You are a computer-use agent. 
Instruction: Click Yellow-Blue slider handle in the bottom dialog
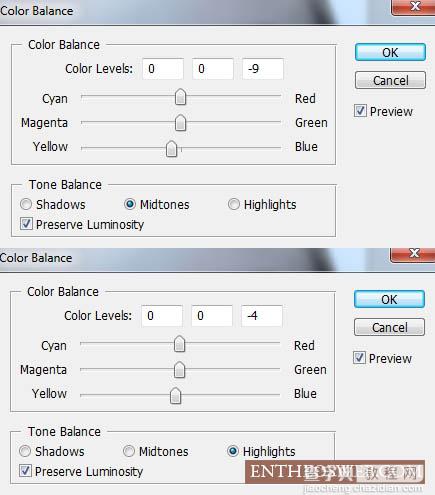click(x=175, y=396)
